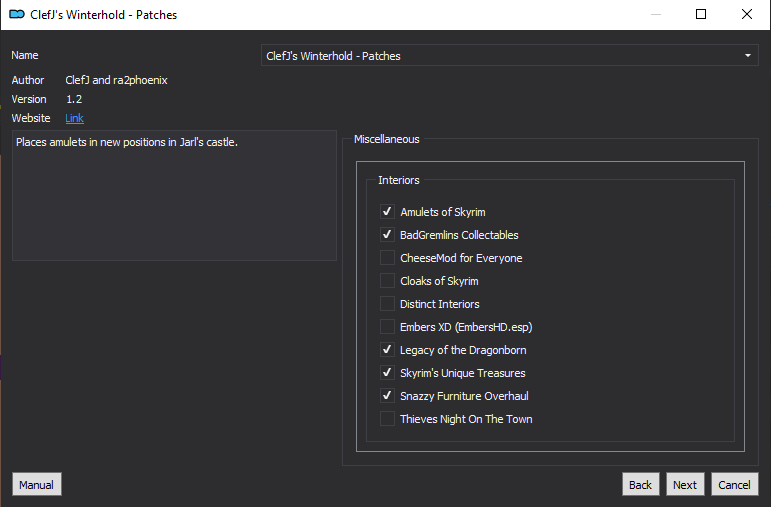The width and height of the screenshot is (771, 507).
Task: Select the author text ClefJ and ra2phoenix
Action: [x=117, y=80]
